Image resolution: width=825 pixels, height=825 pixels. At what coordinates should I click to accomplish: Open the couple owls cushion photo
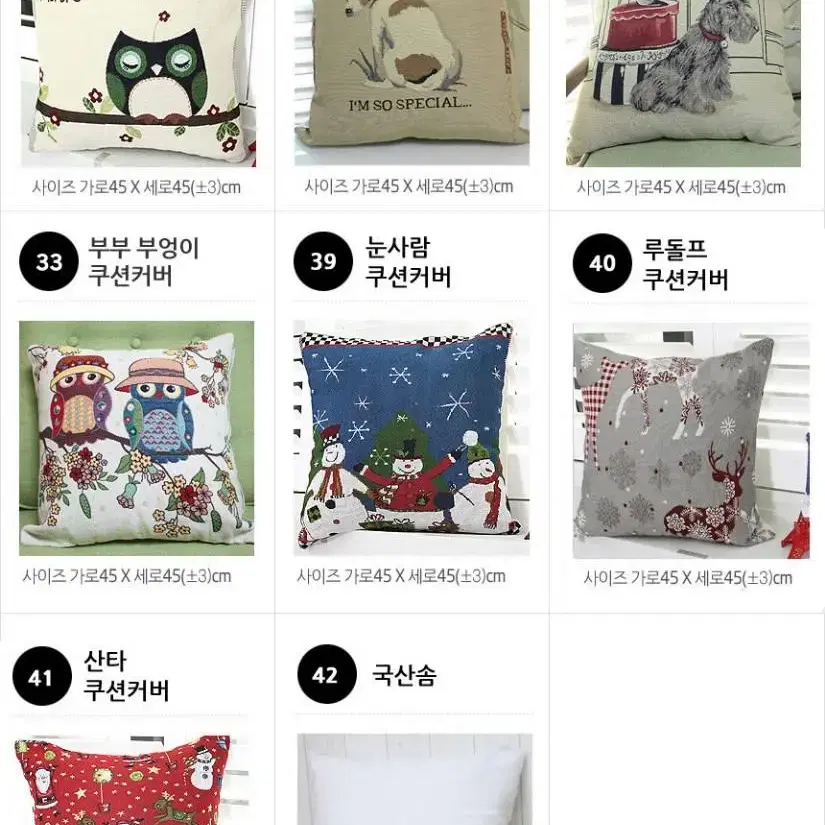point(137,438)
